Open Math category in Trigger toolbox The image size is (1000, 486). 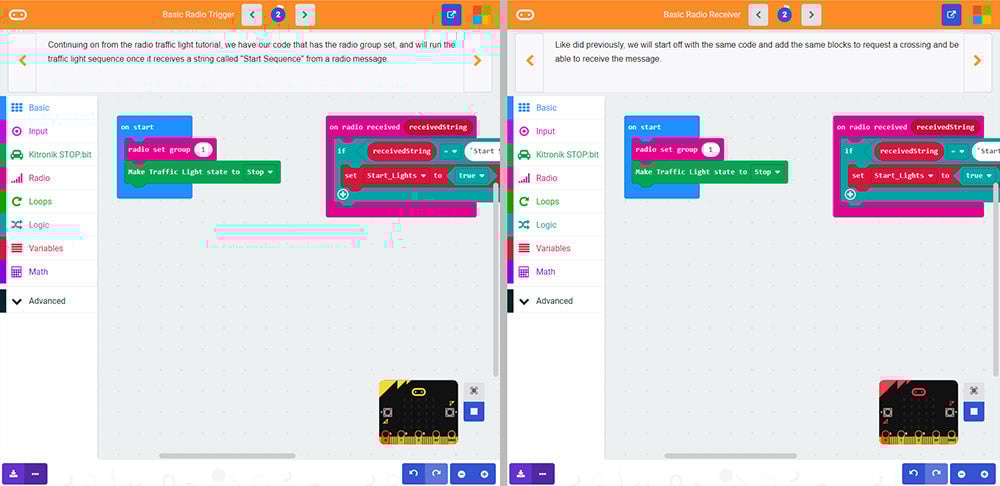tap(49, 272)
